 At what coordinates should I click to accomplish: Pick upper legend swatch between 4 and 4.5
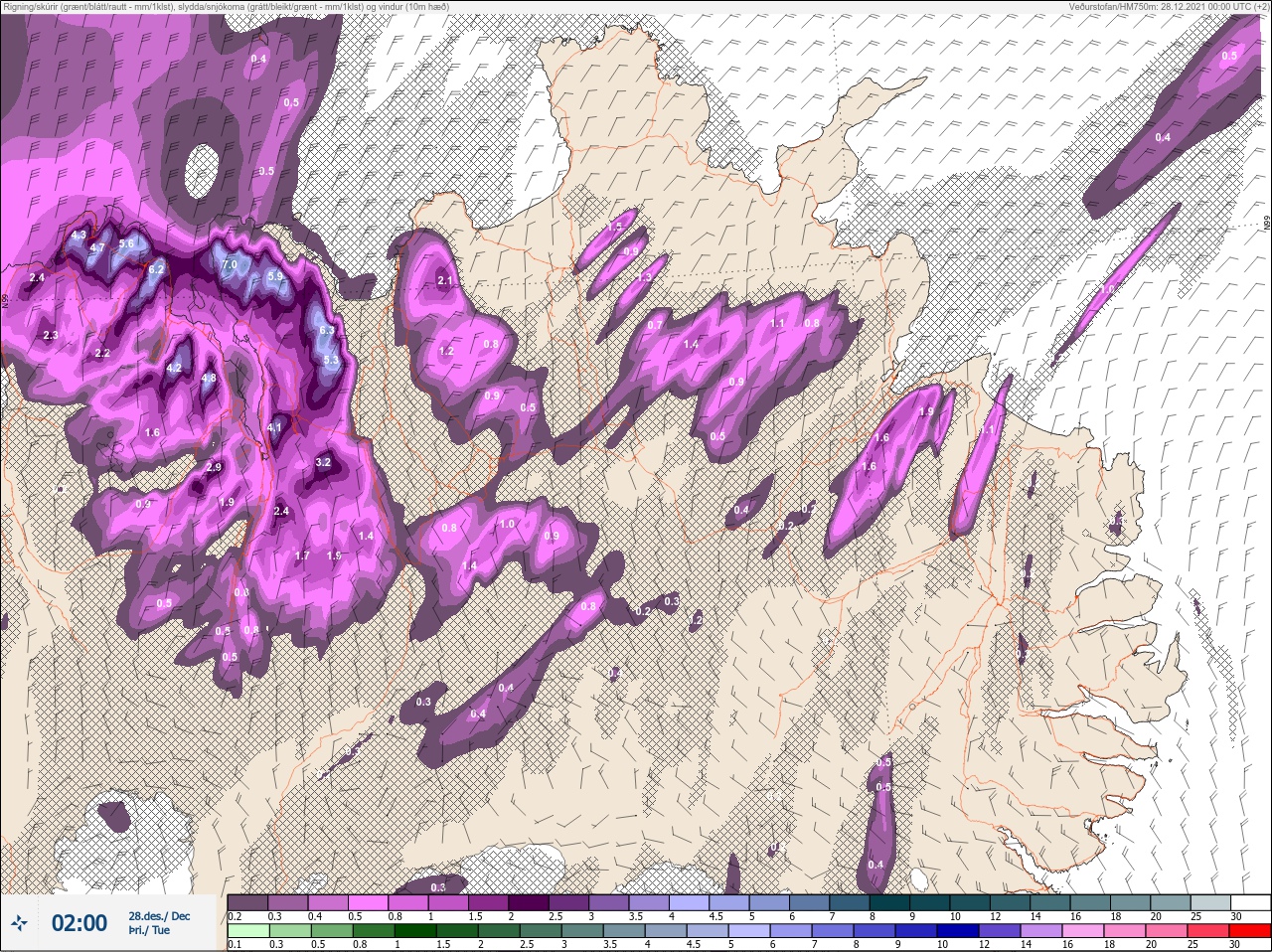point(692,901)
